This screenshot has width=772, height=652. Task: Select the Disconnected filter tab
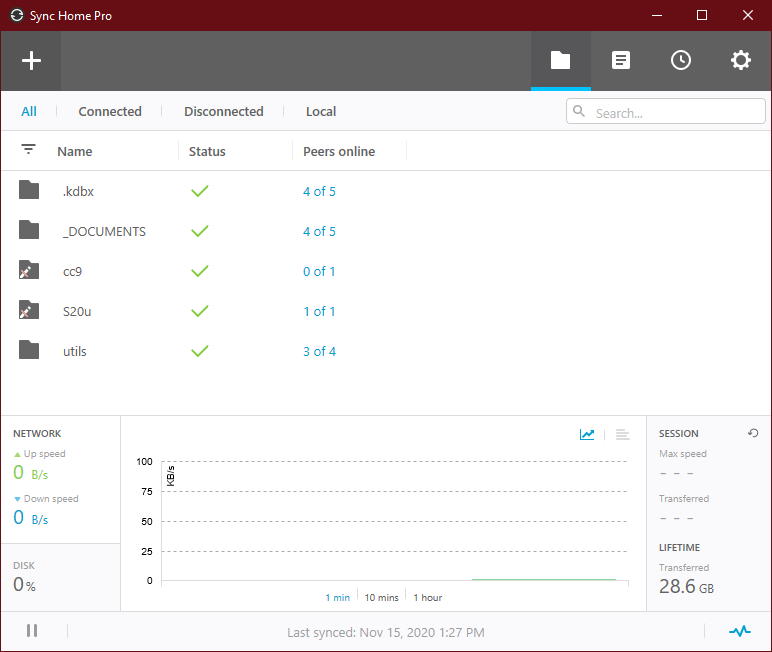(x=224, y=112)
